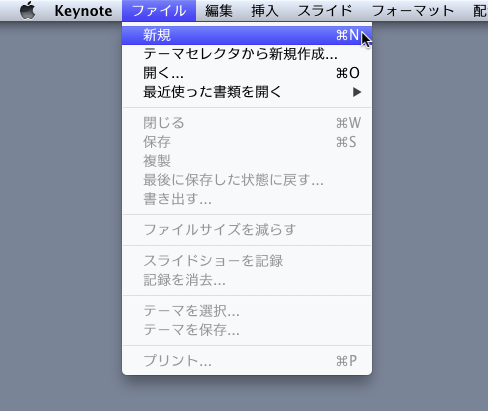Open the Keynote application menu
Viewport: 488px width, 411px height.
point(83,11)
